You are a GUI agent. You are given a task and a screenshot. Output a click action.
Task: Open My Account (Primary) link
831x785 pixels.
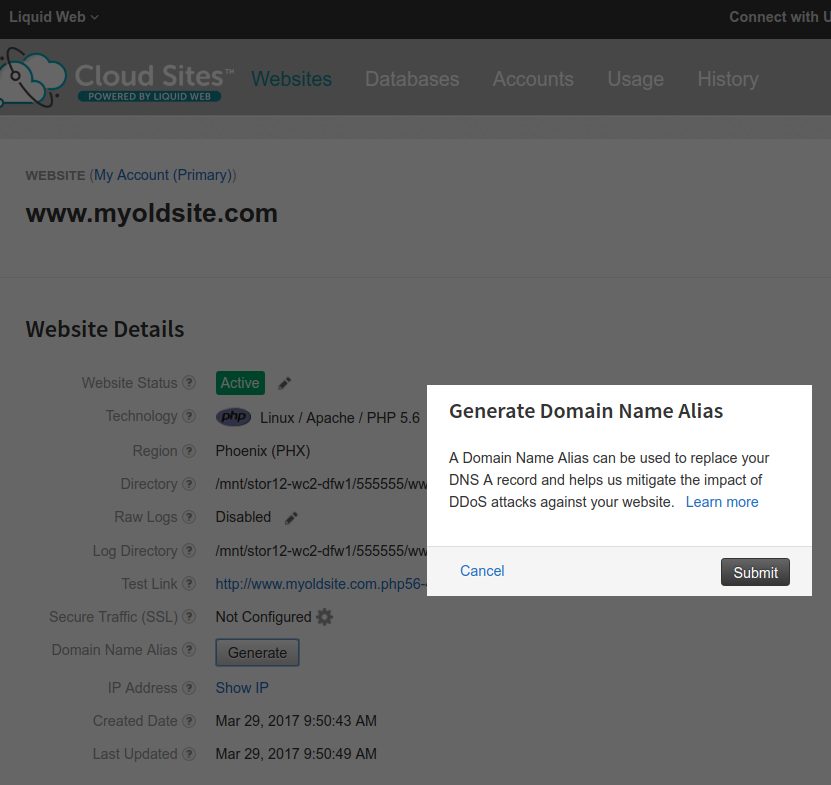click(163, 174)
